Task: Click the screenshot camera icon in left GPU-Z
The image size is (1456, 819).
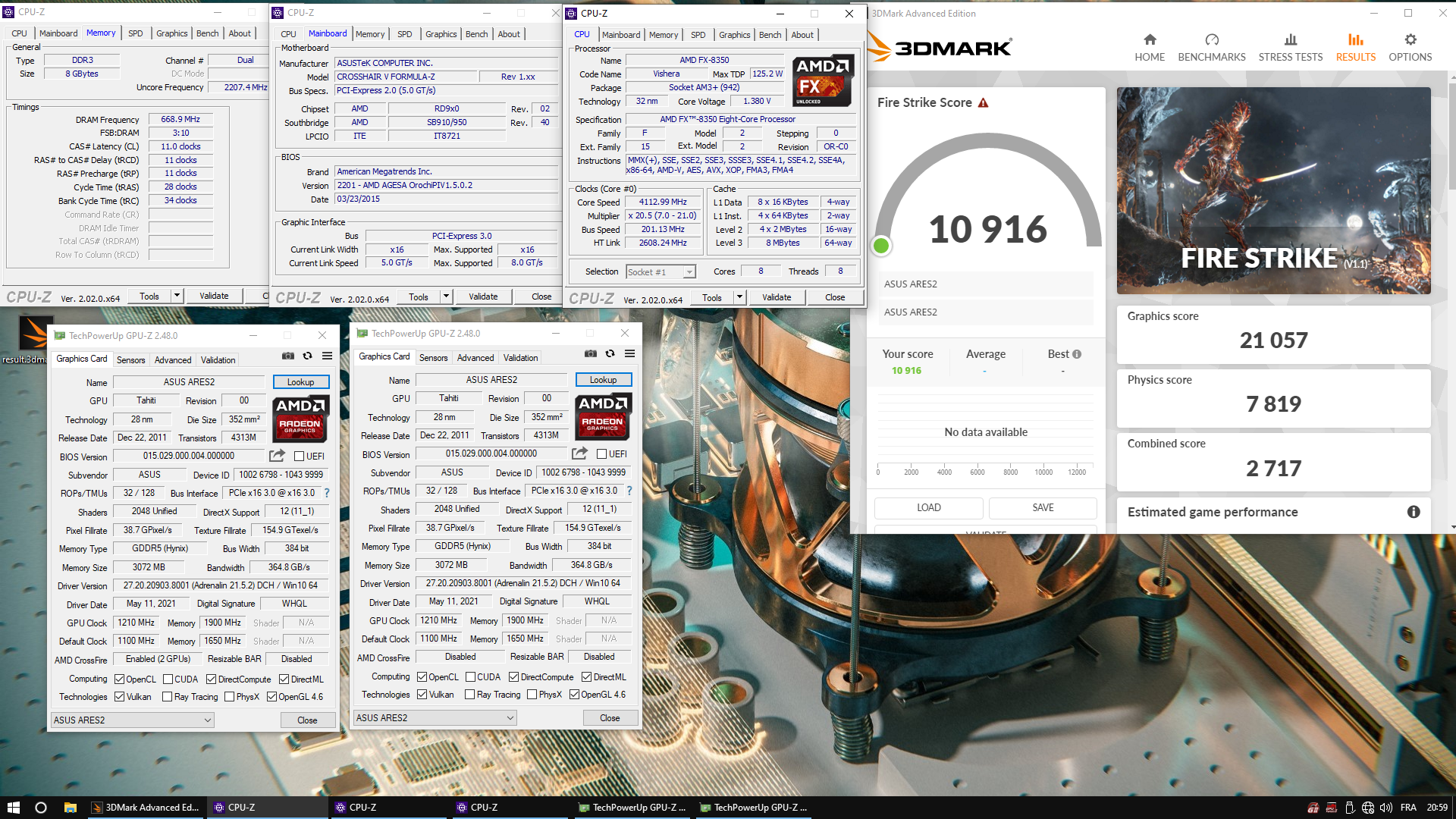Action: (x=288, y=356)
